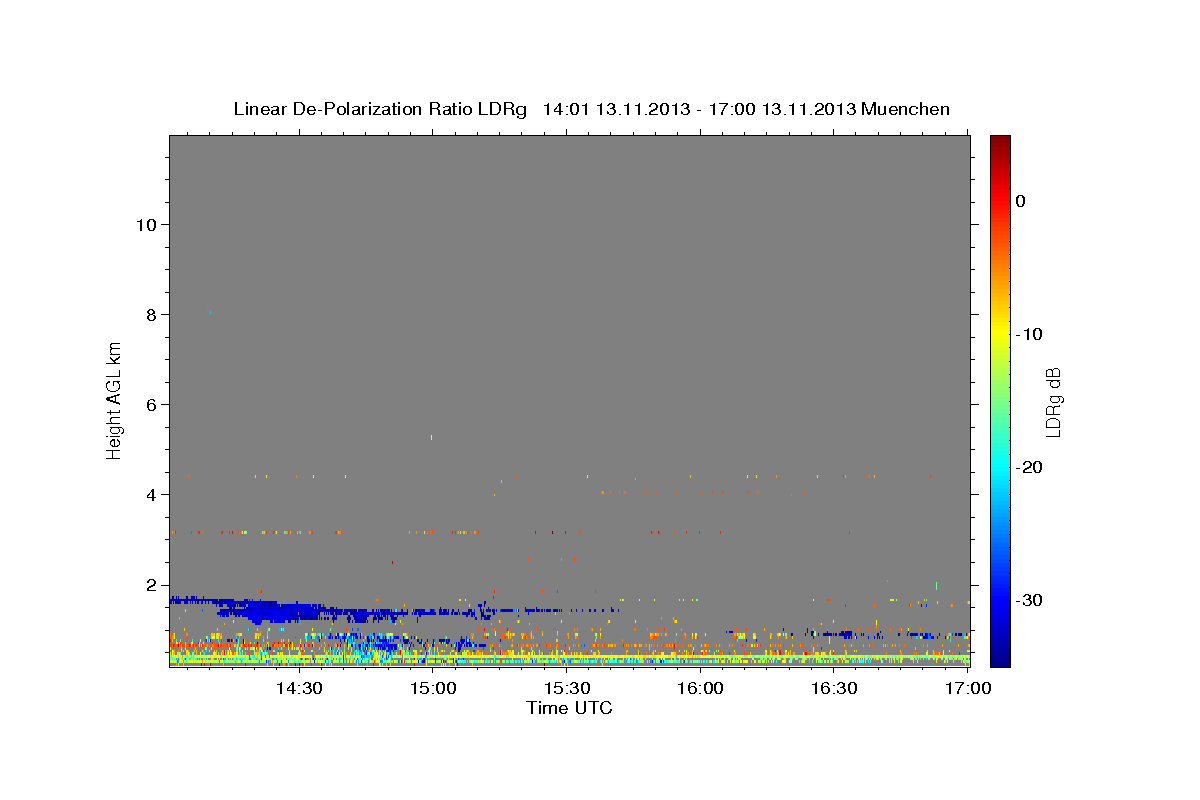Screen dimensions: 1200x800
Task: Click the 15:00 time tick label
Action: 433,689
